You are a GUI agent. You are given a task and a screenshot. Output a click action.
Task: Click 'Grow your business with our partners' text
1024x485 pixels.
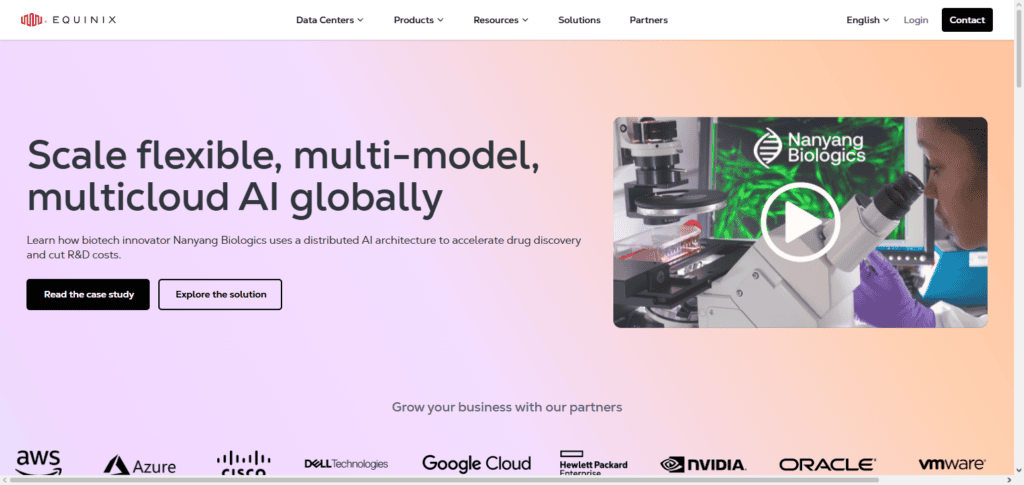(x=507, y=407)
